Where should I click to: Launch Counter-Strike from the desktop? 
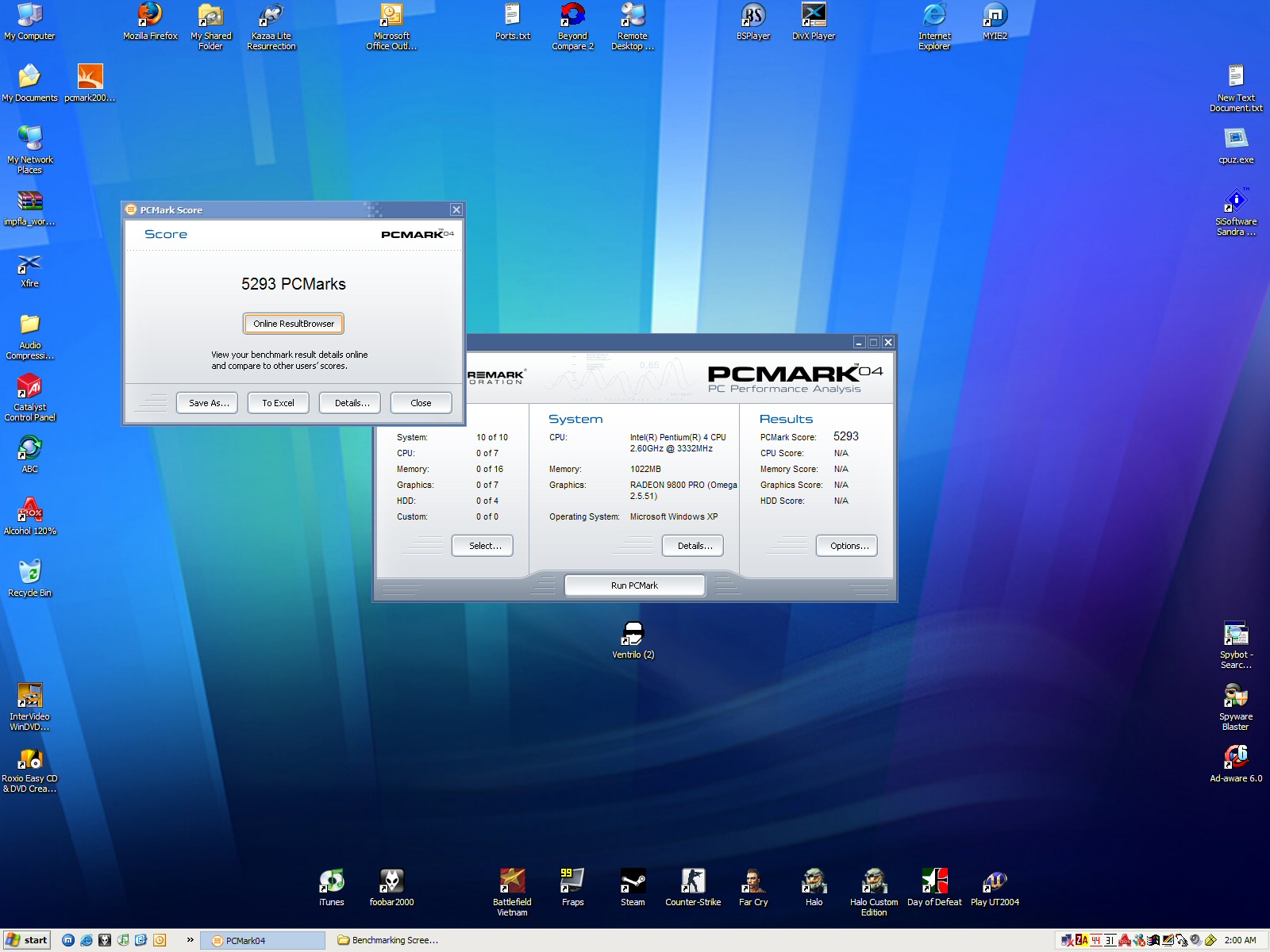(693, 889)
